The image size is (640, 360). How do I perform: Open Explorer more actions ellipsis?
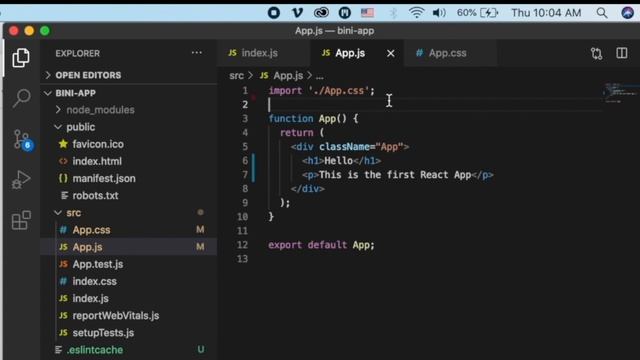coord(197,53)
